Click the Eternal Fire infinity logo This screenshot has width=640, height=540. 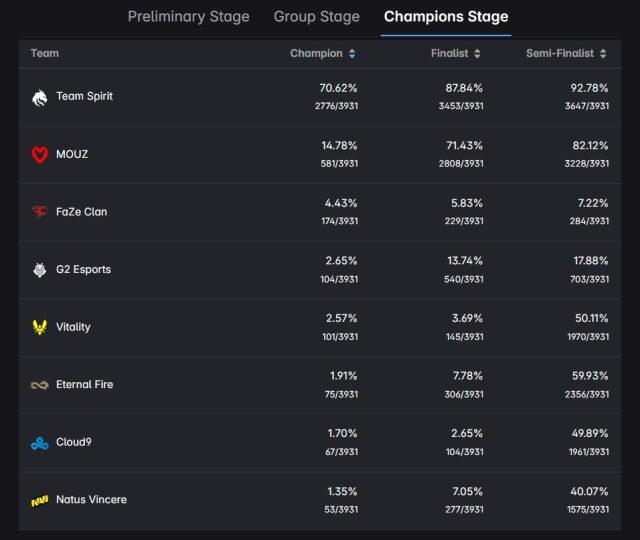pos(39,385)
